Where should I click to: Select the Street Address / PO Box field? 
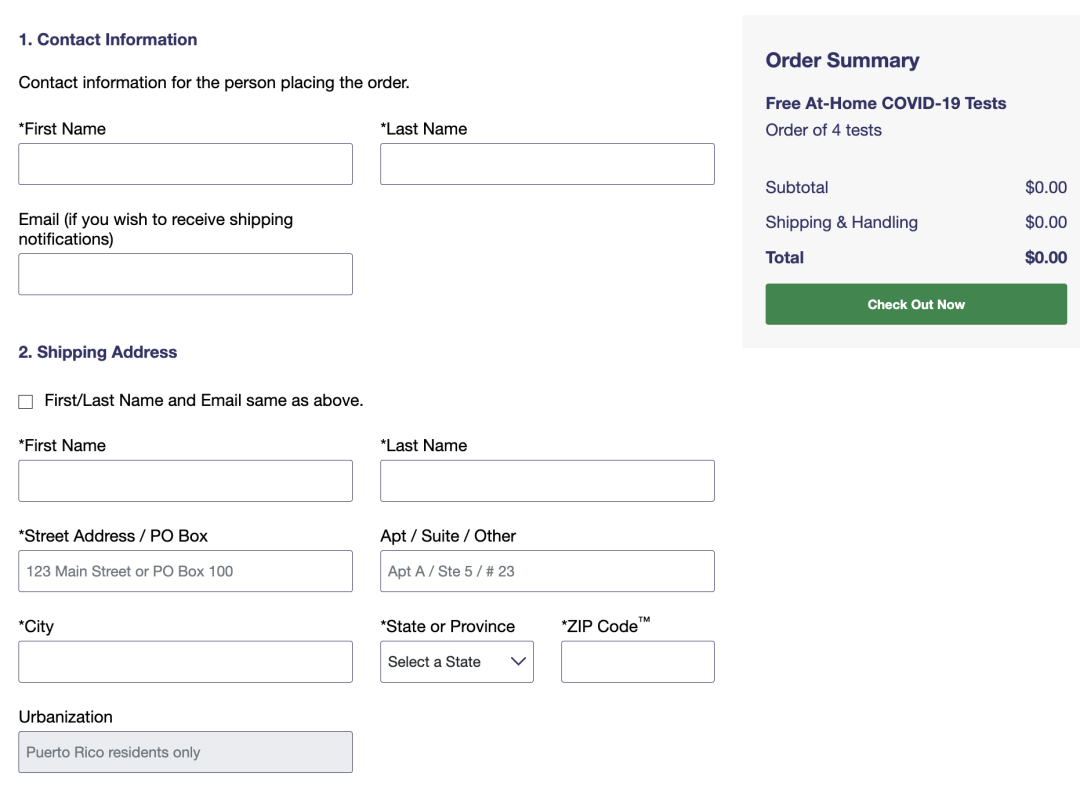tap(185, 571)
